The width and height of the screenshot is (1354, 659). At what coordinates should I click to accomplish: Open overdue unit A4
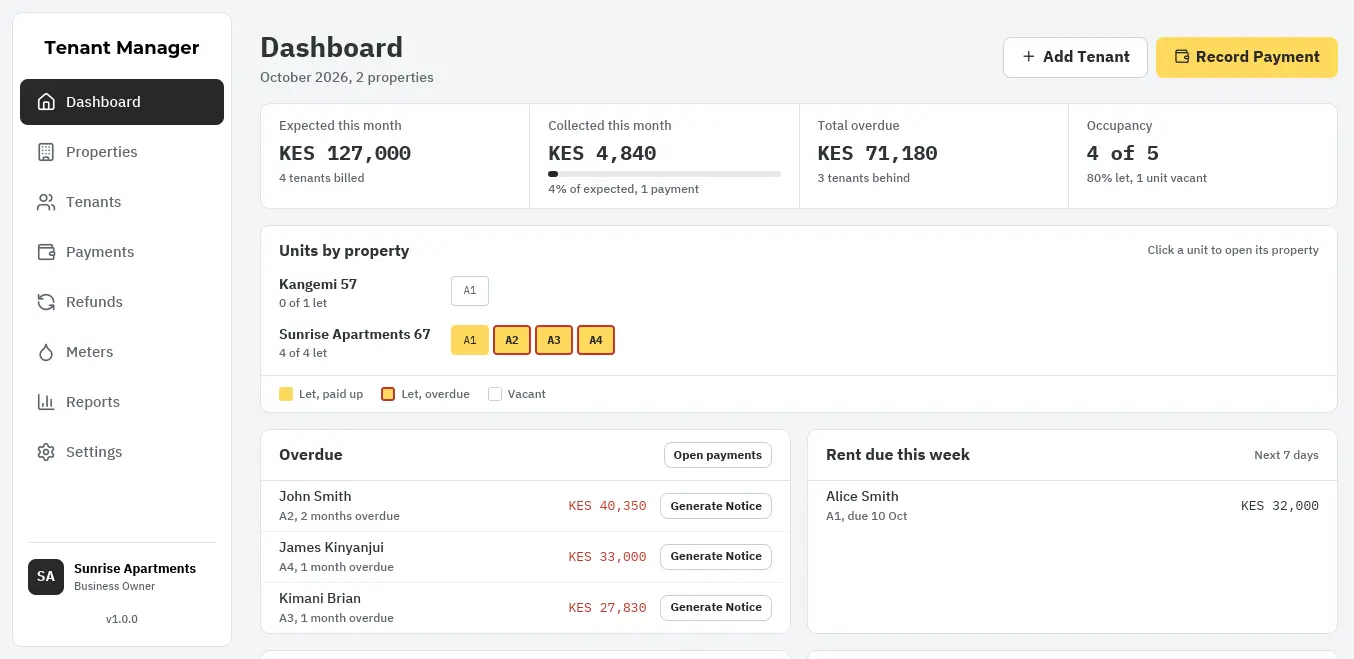tap(596, 340)
